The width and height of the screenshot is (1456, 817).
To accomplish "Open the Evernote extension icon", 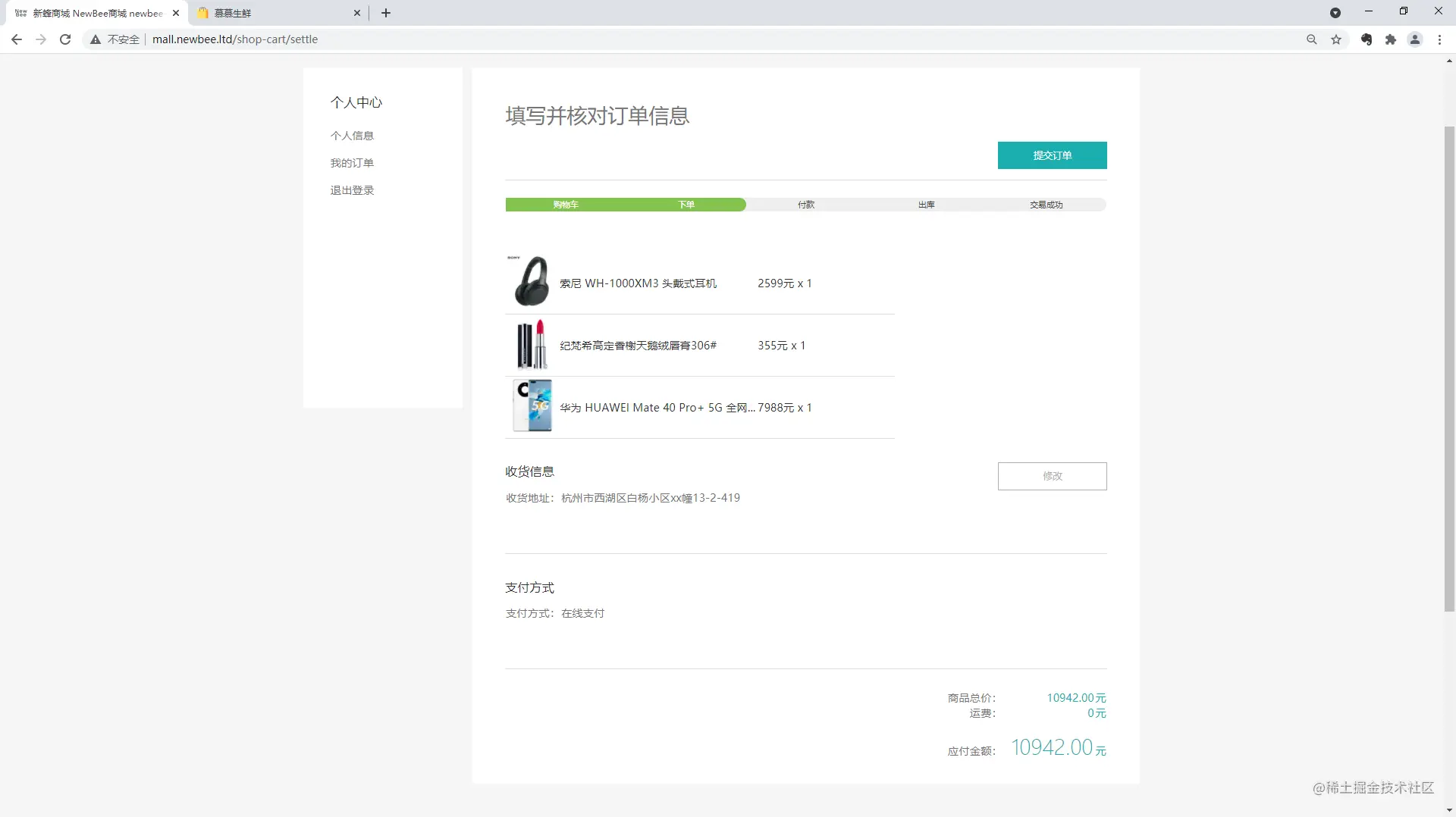I will click(x=1367, y=39).
